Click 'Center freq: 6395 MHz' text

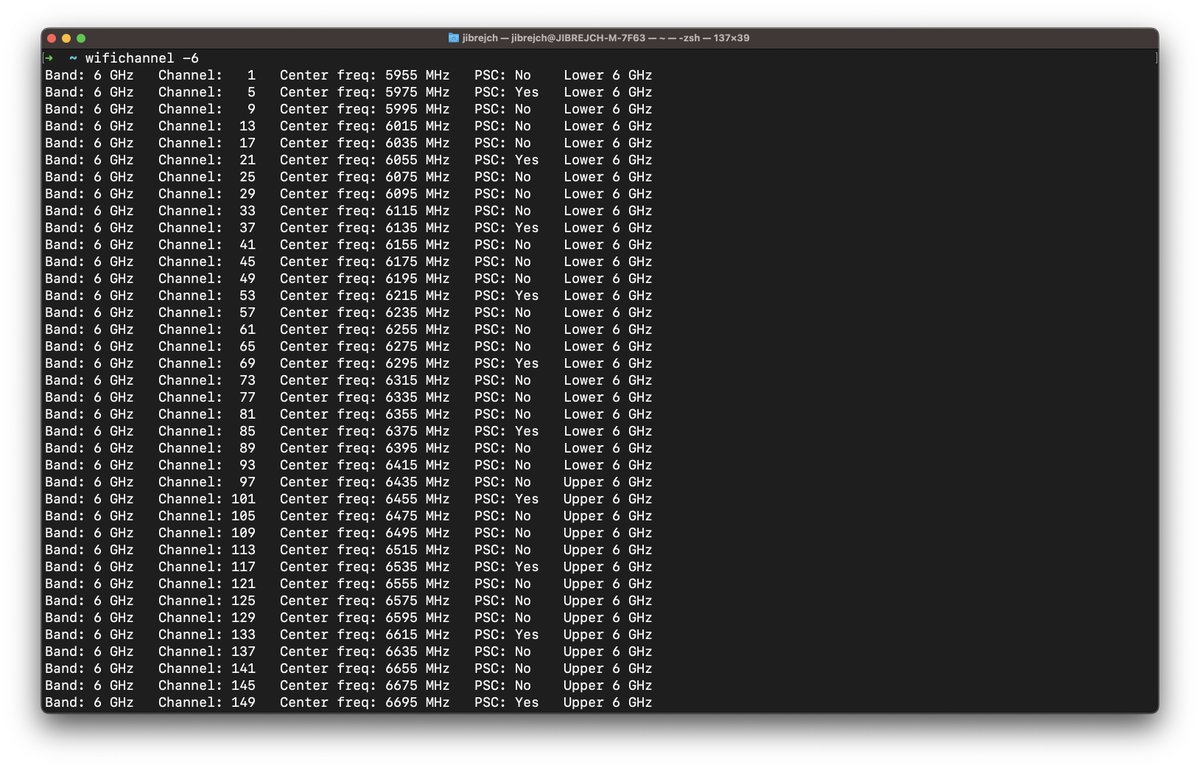click(x=364, y=449)
